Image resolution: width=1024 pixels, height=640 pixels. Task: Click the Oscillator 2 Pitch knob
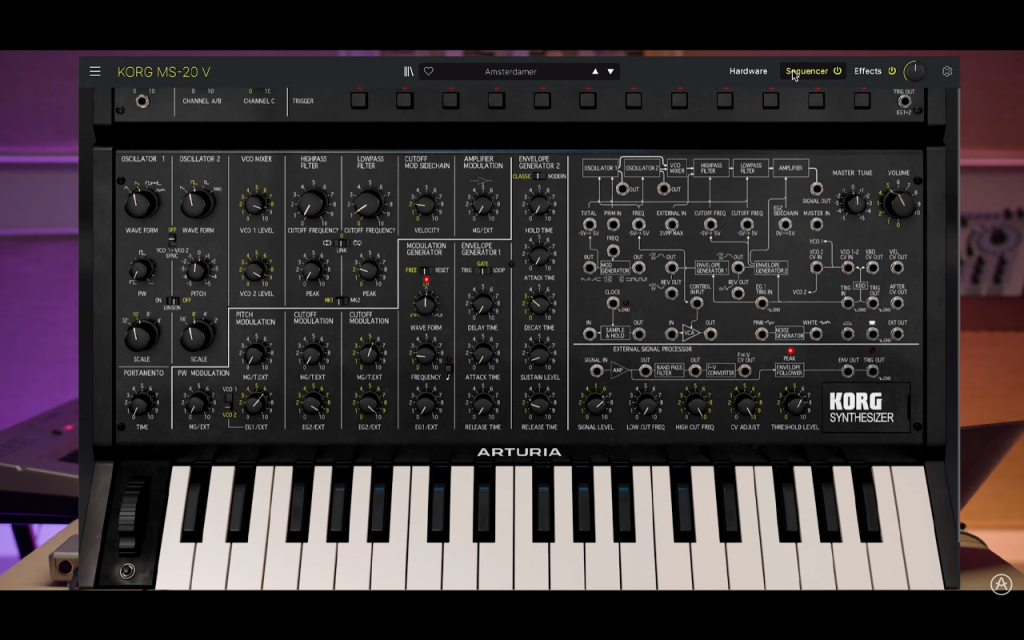(197, 269)
